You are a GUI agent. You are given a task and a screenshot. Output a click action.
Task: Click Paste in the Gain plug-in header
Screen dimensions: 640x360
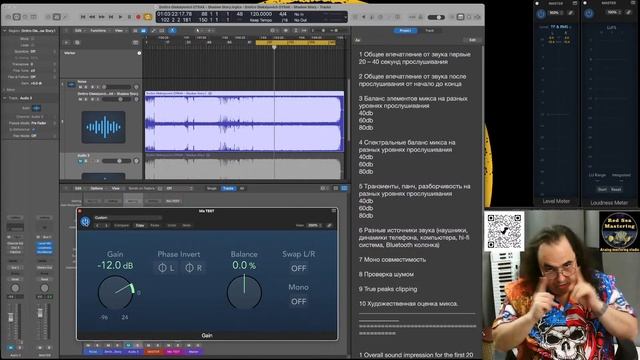(x=155, y=225)
